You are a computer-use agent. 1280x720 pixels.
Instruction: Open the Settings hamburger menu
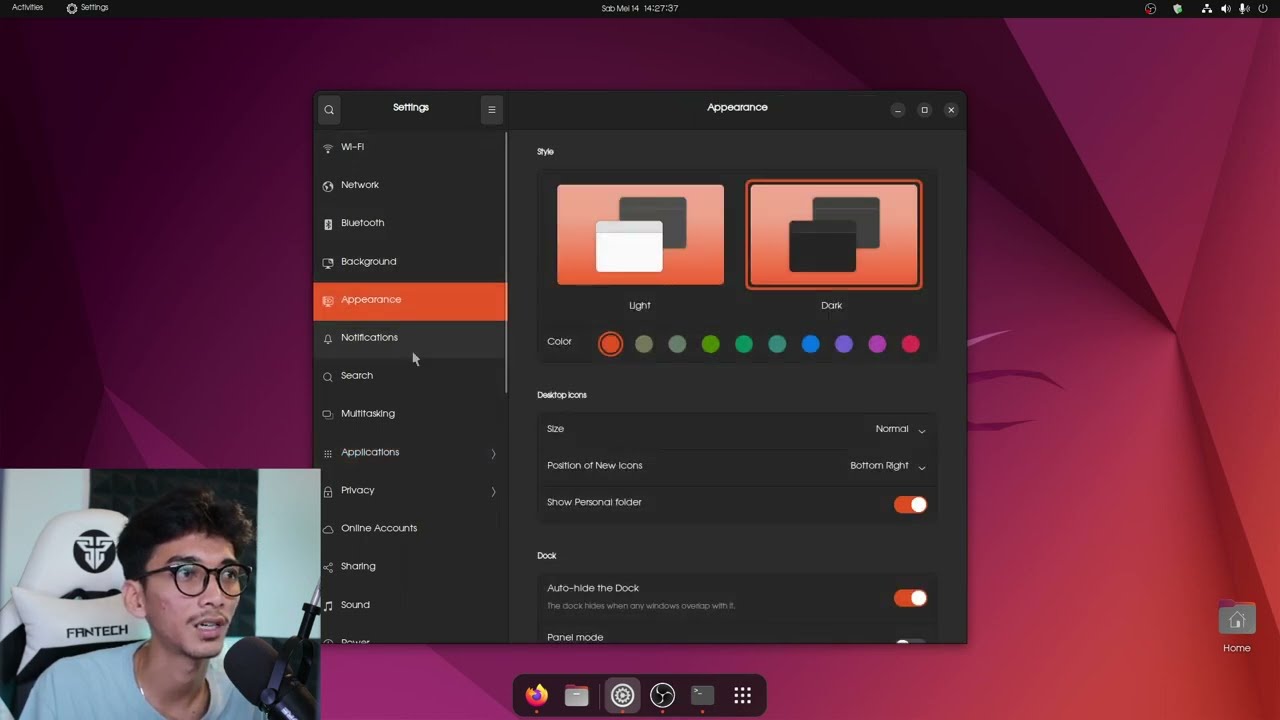tap(491, 109)
